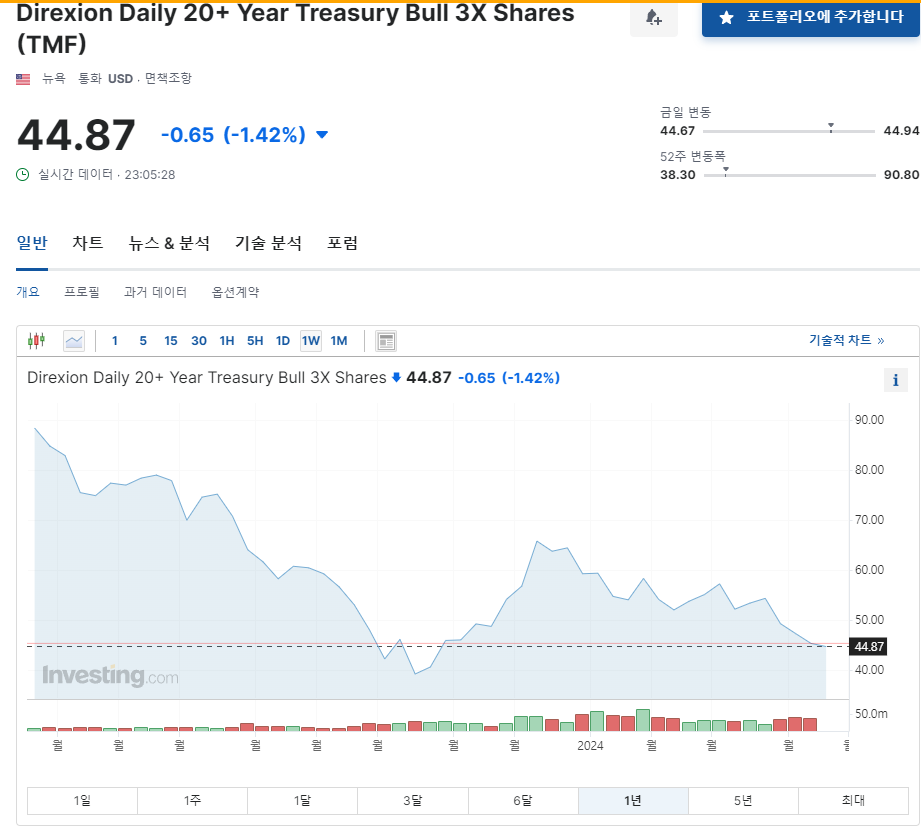Add TMF to portfolio with star button

click(x=811, y=18)
